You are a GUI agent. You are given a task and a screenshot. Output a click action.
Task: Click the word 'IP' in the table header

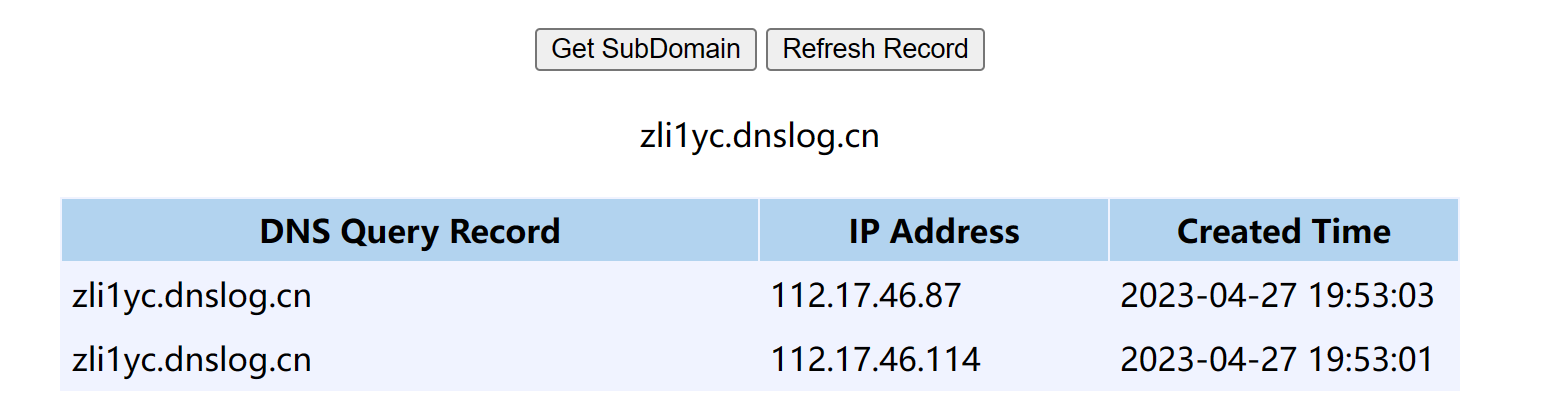point(864,232)
